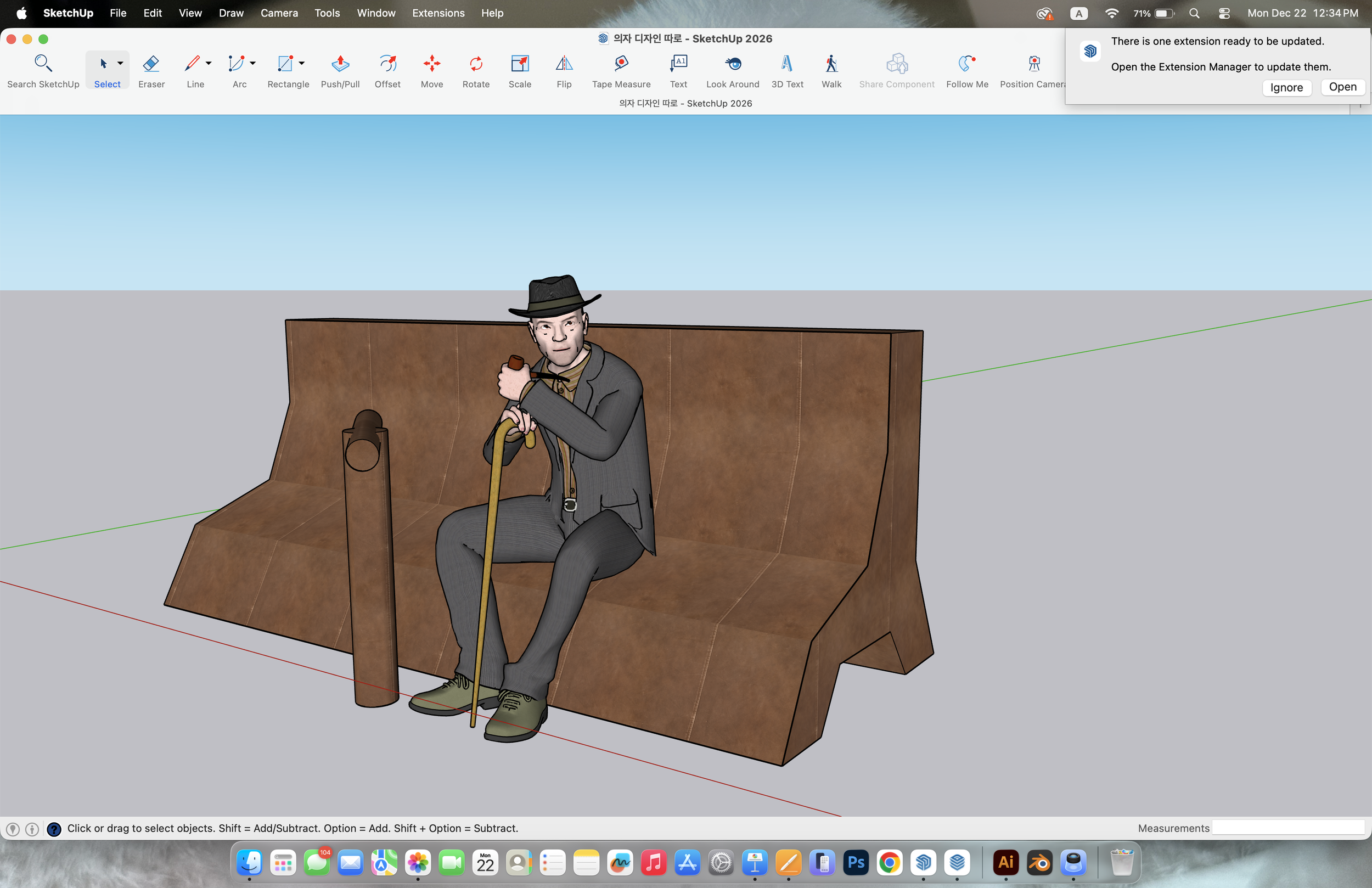Open the Camera menu
This screenshot has width=1372, height=888.
click(279, 13)
